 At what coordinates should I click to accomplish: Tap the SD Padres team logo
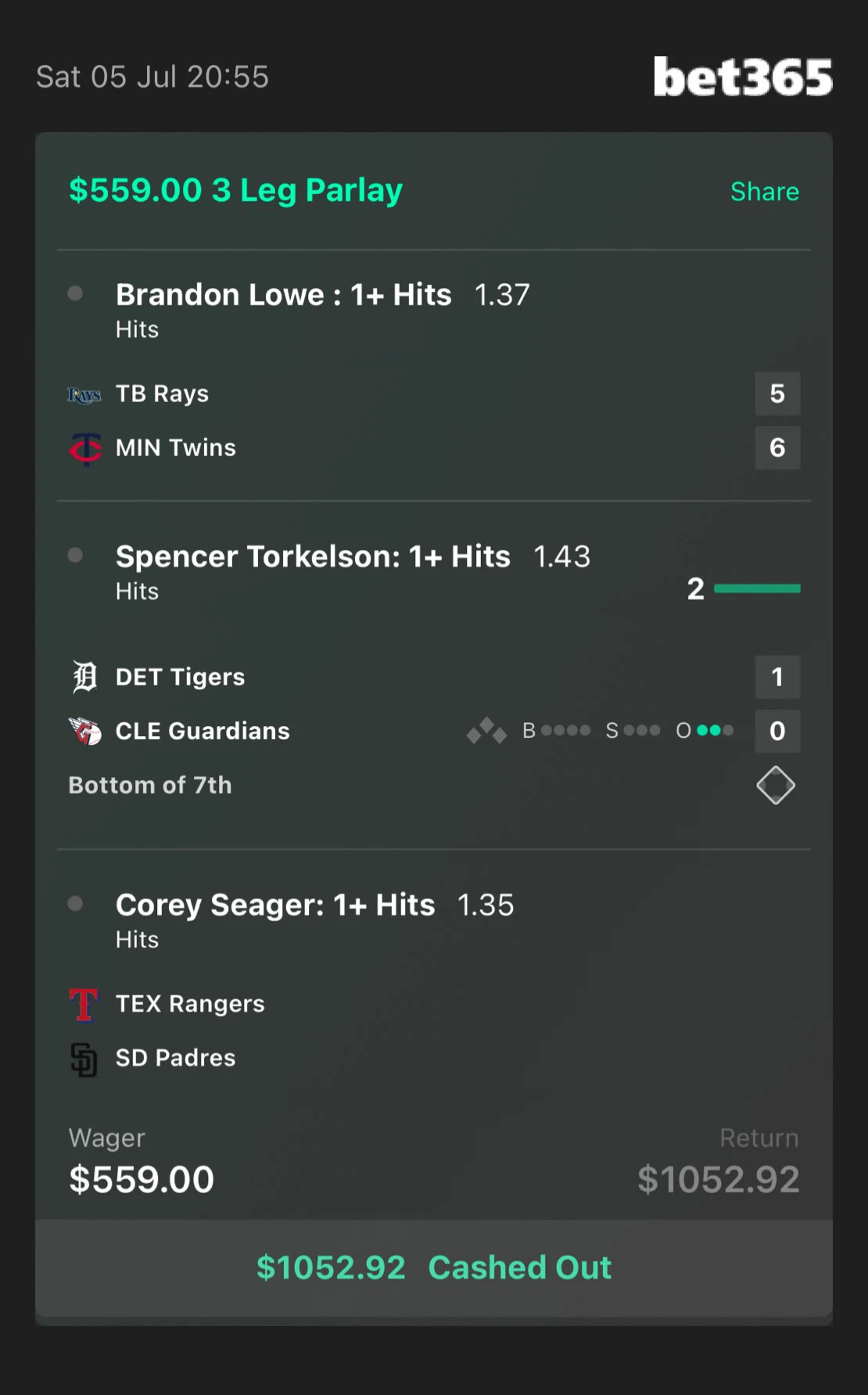[x=84, y=1059]
